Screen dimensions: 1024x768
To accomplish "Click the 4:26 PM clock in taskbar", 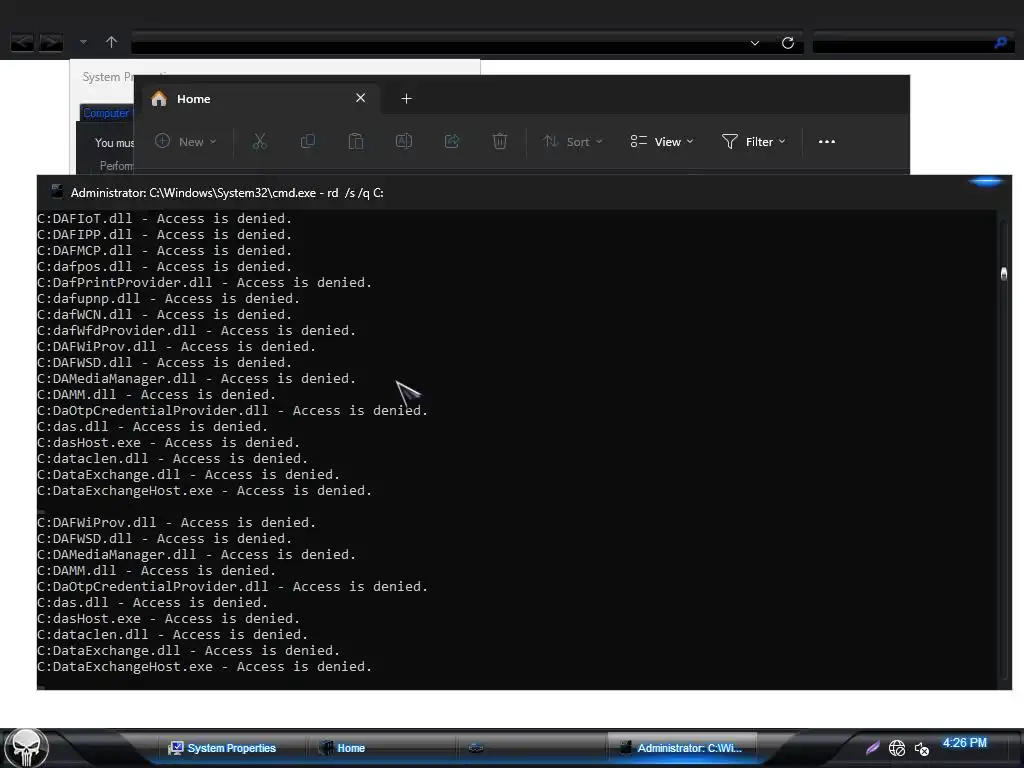I will [965, 743].
